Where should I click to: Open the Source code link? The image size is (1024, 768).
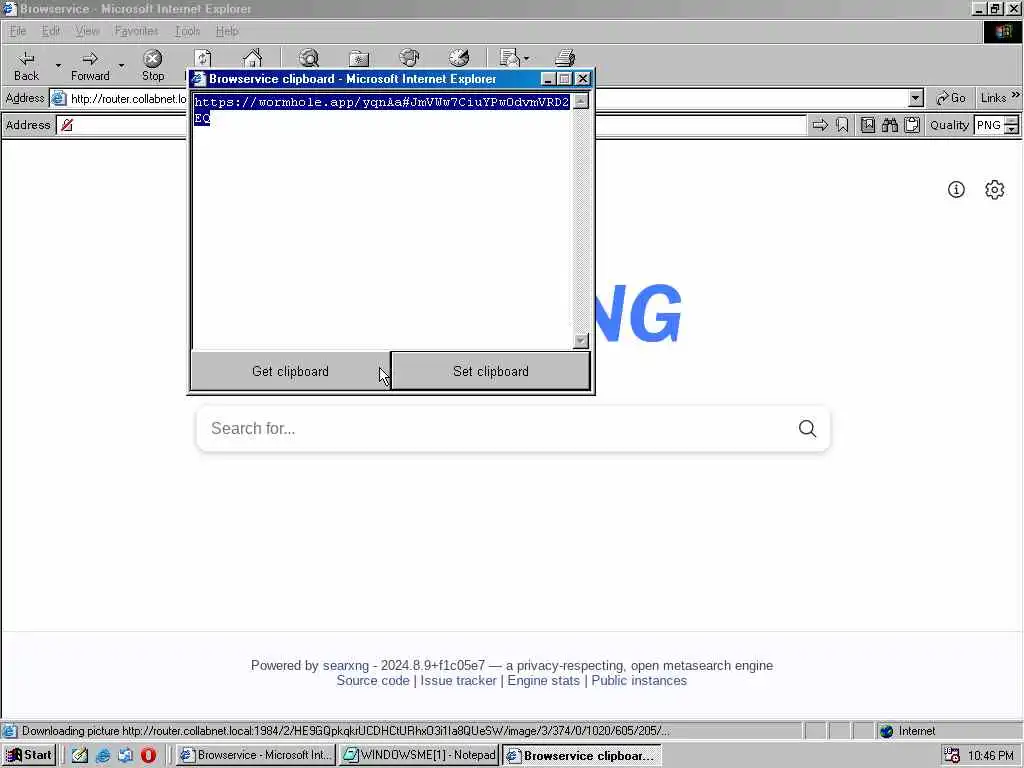coord(372,680)
